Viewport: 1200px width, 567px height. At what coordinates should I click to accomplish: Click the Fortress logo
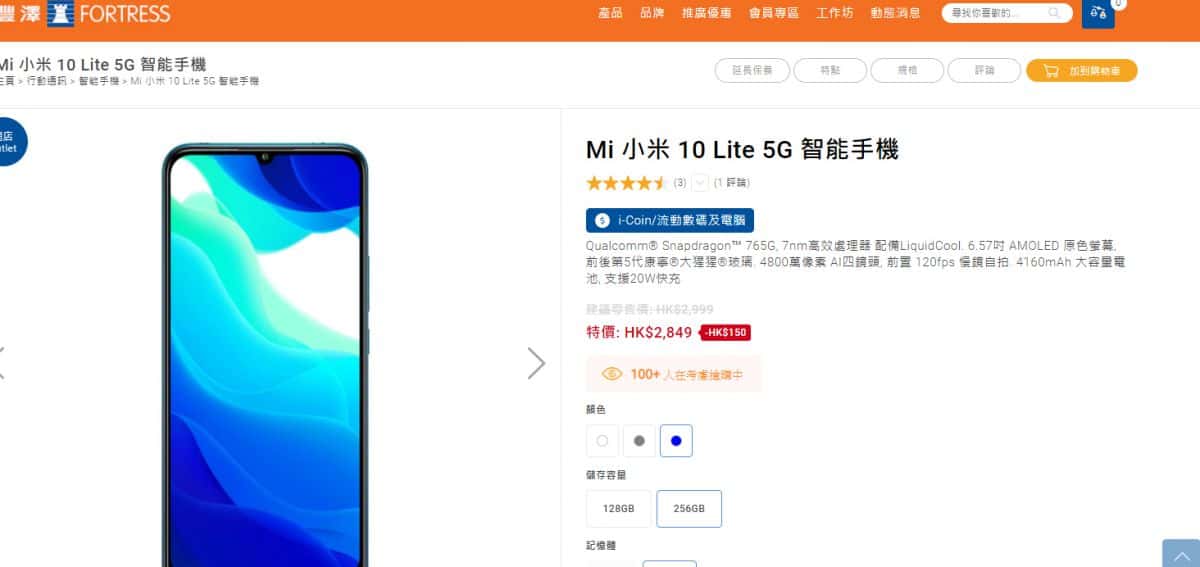[85, 13]
